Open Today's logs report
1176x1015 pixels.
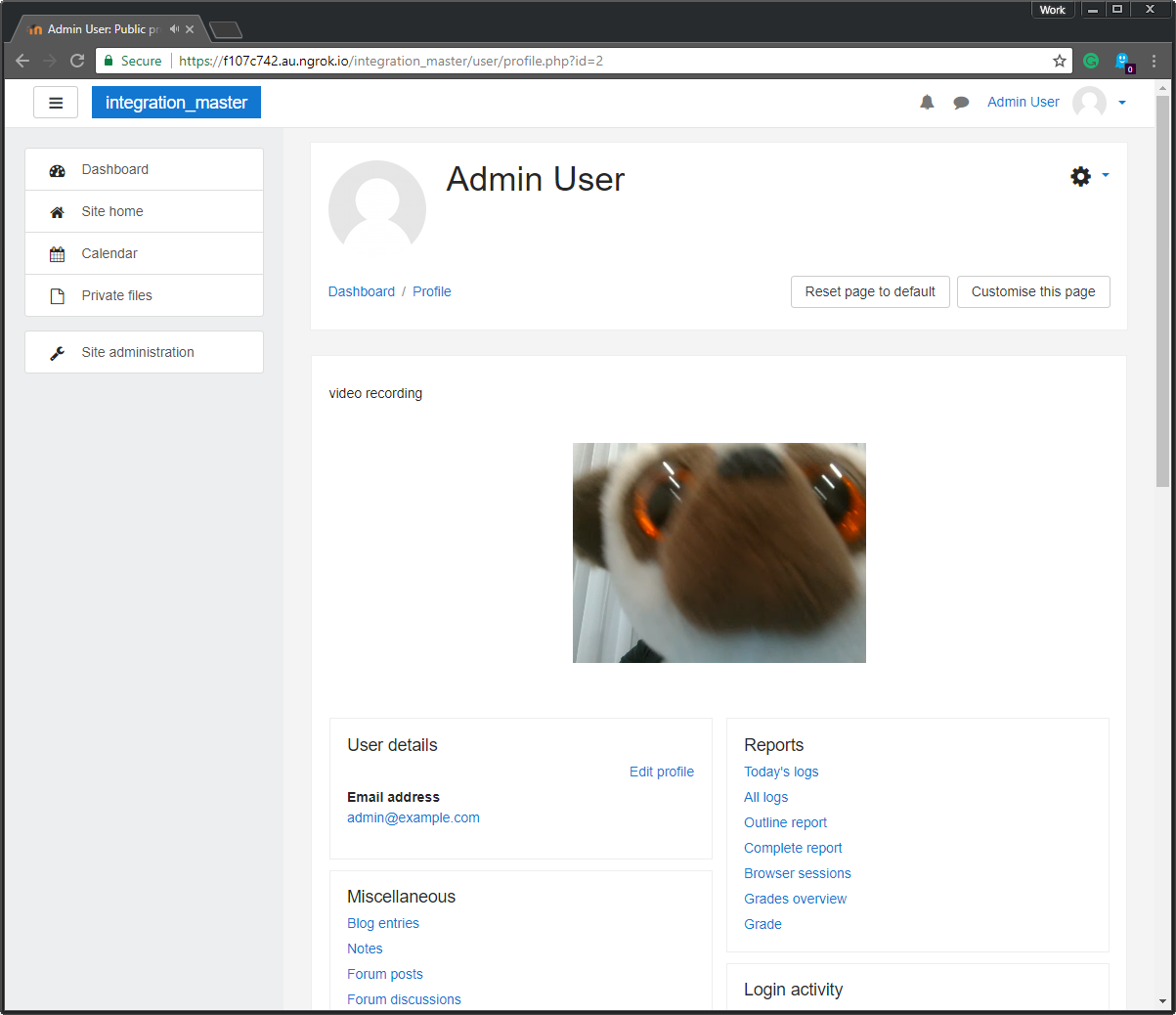coord(781,772)
